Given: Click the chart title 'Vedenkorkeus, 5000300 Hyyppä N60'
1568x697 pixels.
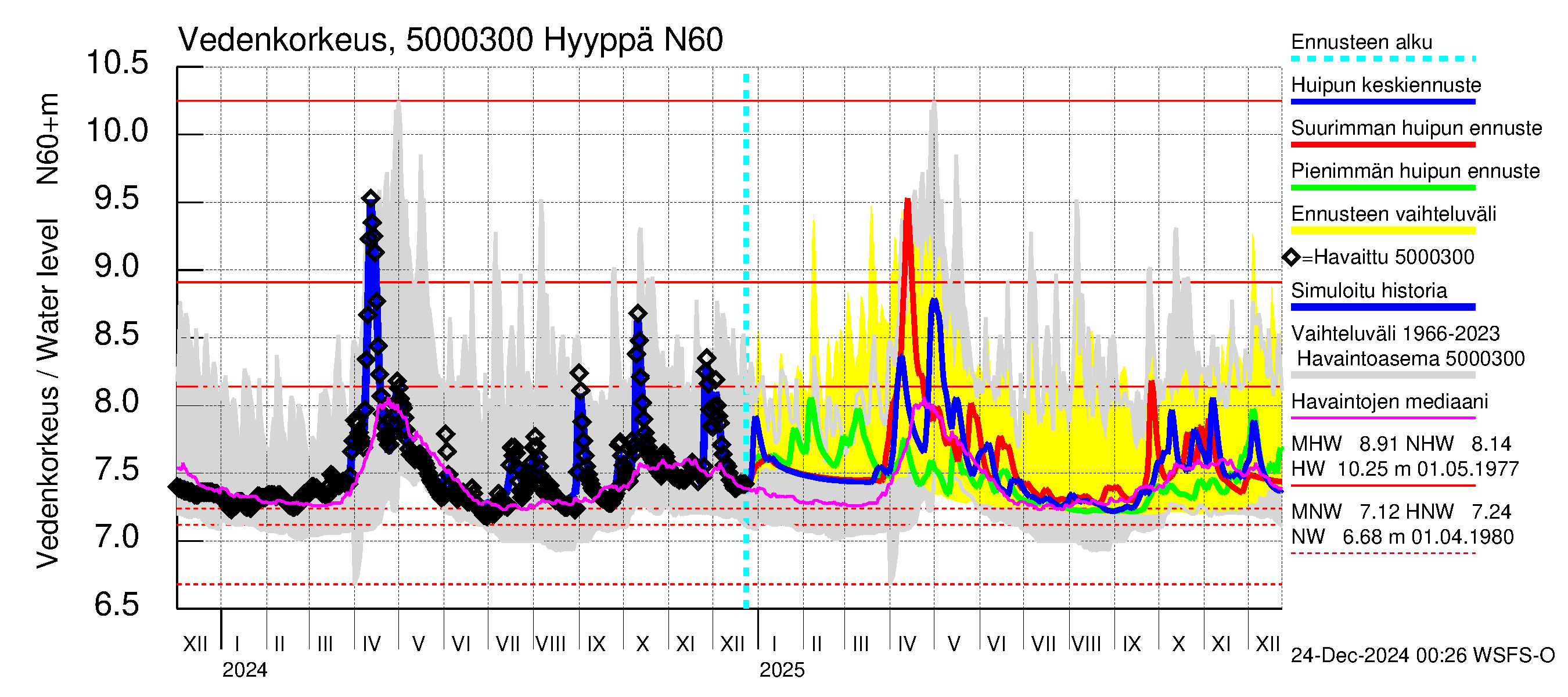Looking at the screenshot, I should pos(451,40).
